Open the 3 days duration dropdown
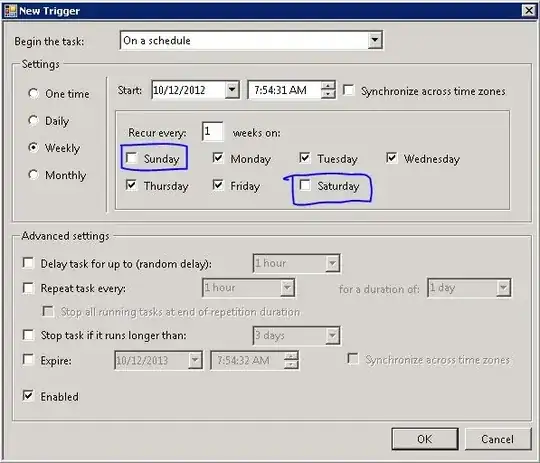Viewport: 540px width, 463px height. tap(332, 336)
